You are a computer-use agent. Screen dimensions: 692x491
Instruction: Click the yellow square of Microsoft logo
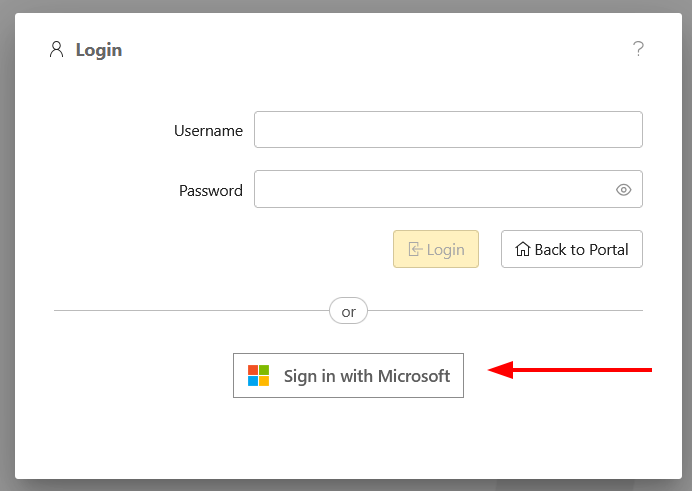pos(264,381)
